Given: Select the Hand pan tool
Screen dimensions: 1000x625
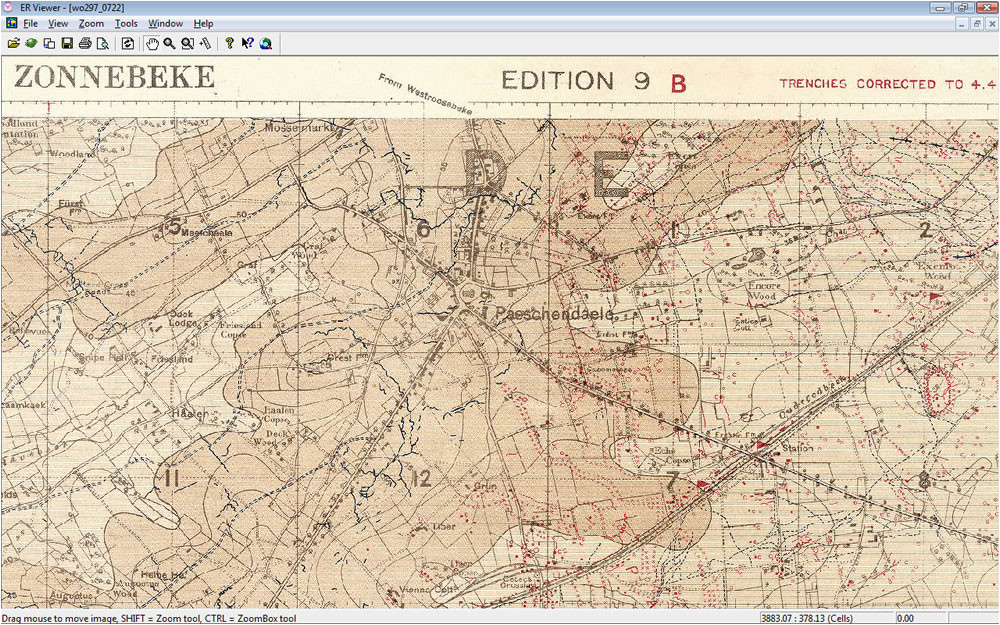Looking at the screenshot, I should pos(152,43).
